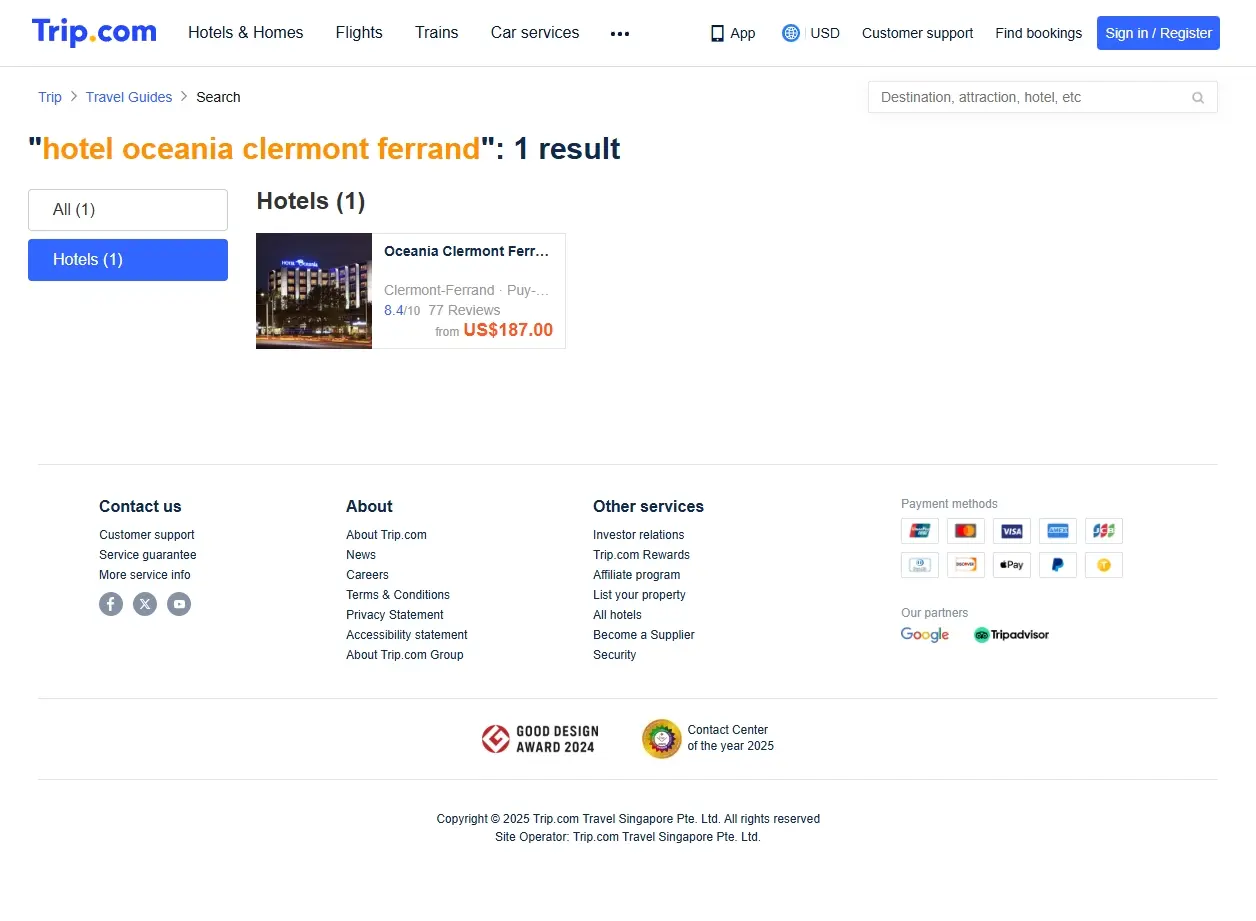Viewport: 1256px width, 921px height.
Task: Click the Good Design Award 2024 badge
Action: pyautogui.click(x=538, y=739)
